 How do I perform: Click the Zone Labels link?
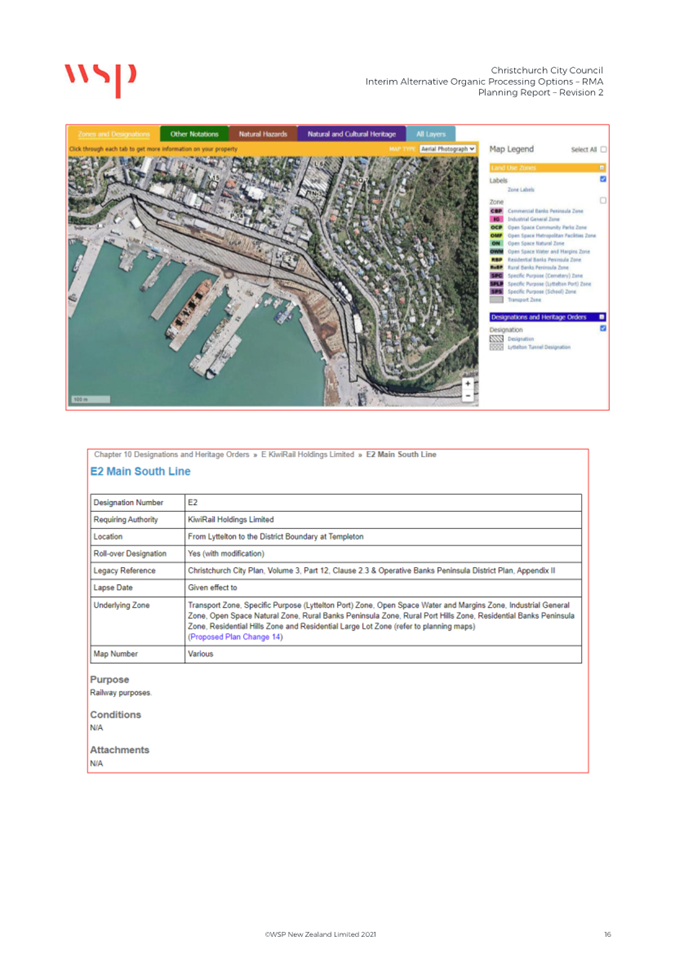521,190
